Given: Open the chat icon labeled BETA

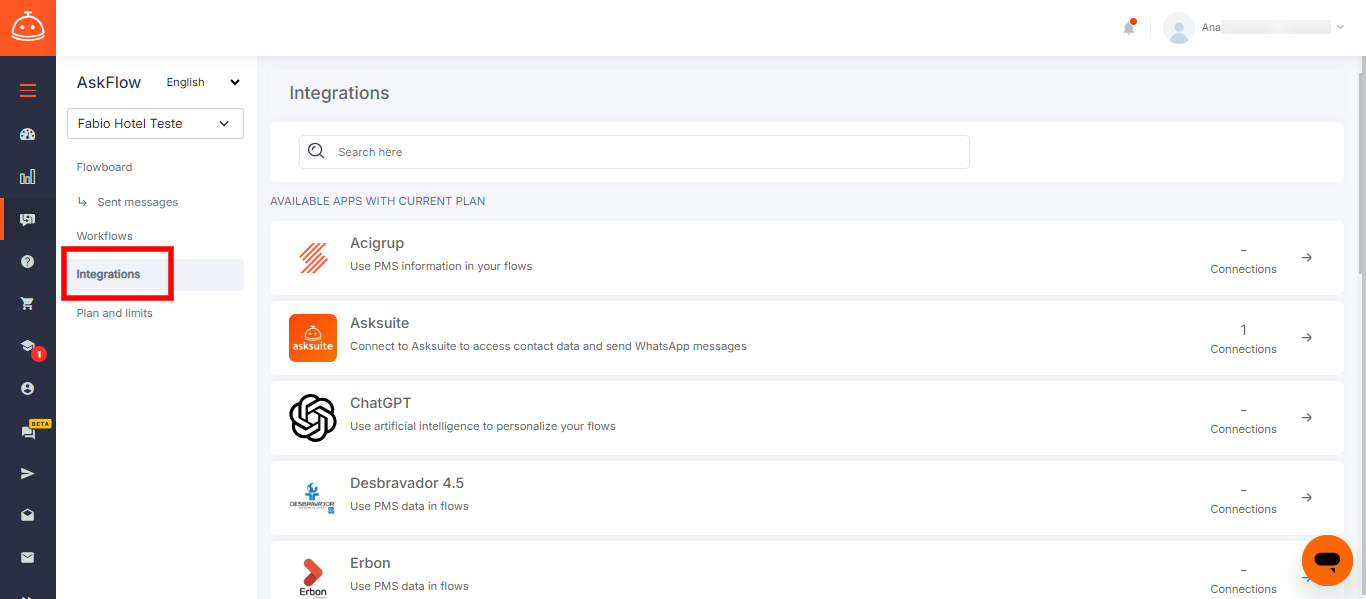Looking at the screenshot, I should (x=28, y=432).
